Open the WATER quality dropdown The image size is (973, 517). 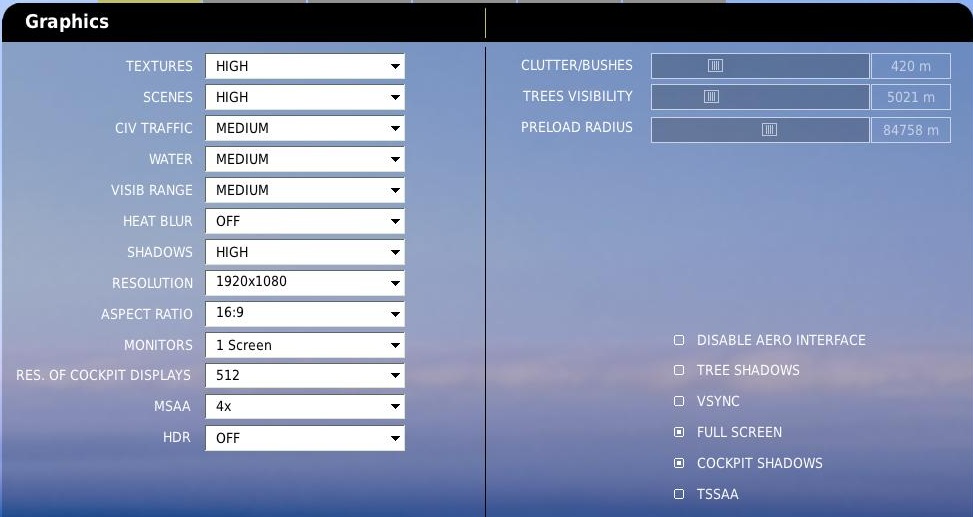point(305,159)
